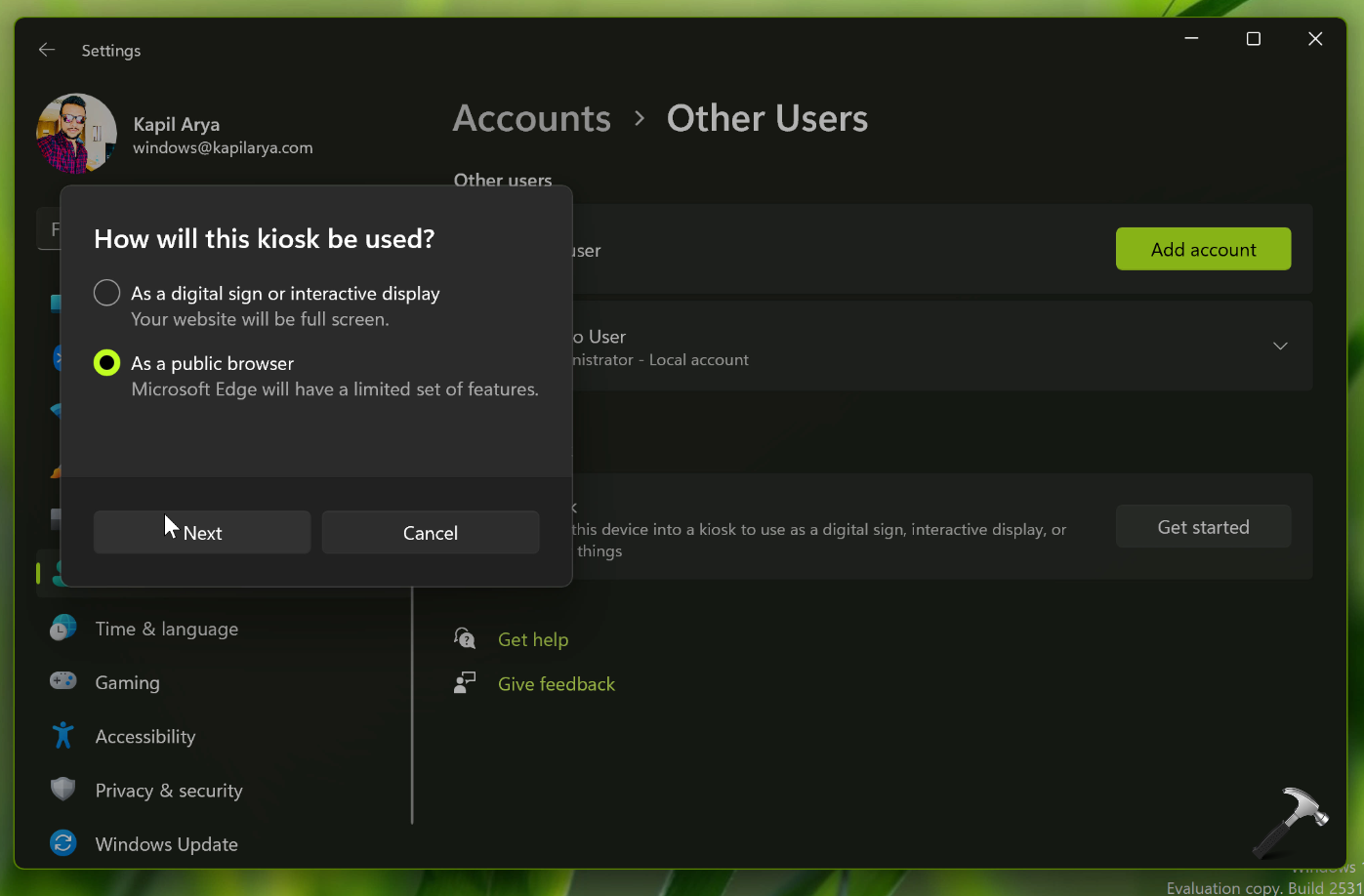Click the Get help headset icon
Viewport: 1364px width, 896px height.
[x=465, y=639]
